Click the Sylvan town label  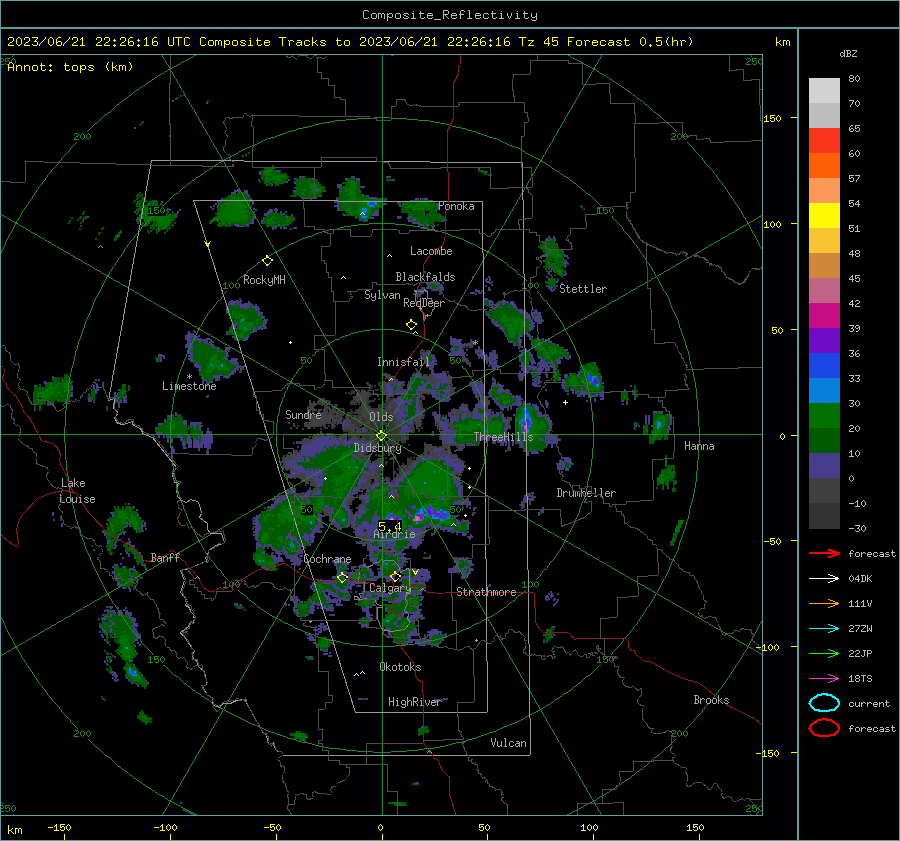click(x=382, y=296)
